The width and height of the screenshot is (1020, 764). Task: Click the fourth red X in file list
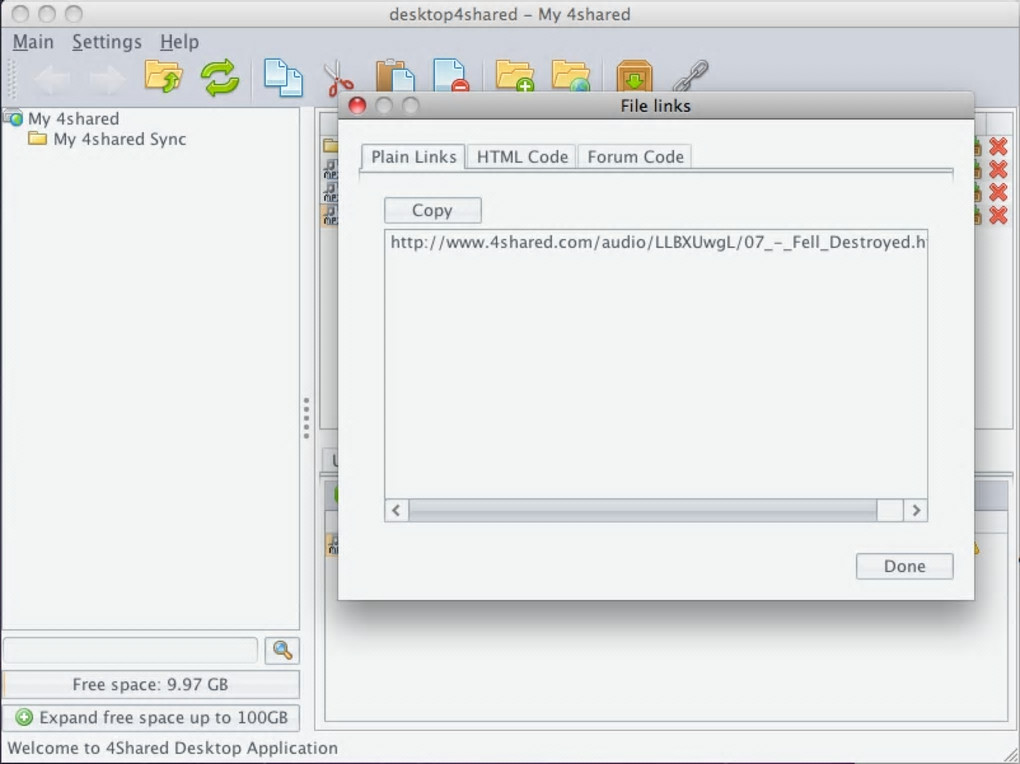click(x=999, y=215)
